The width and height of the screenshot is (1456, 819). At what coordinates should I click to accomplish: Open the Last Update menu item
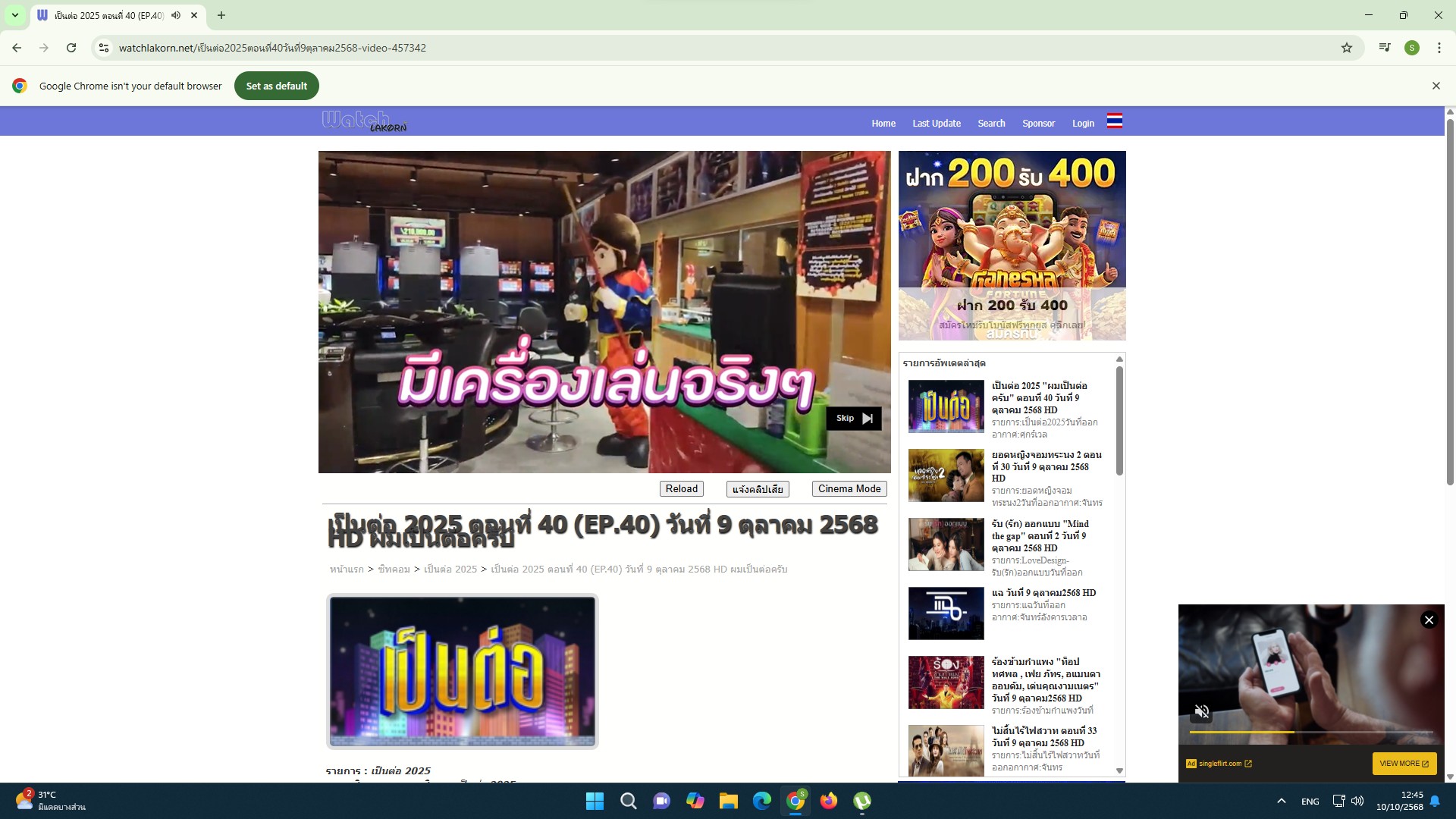pos(936,124)
